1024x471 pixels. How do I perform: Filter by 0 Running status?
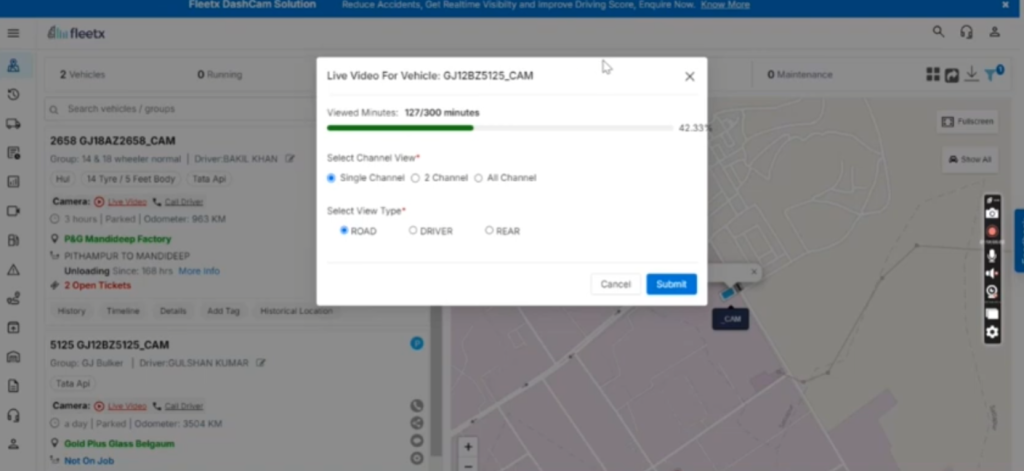tap(219, 74)
